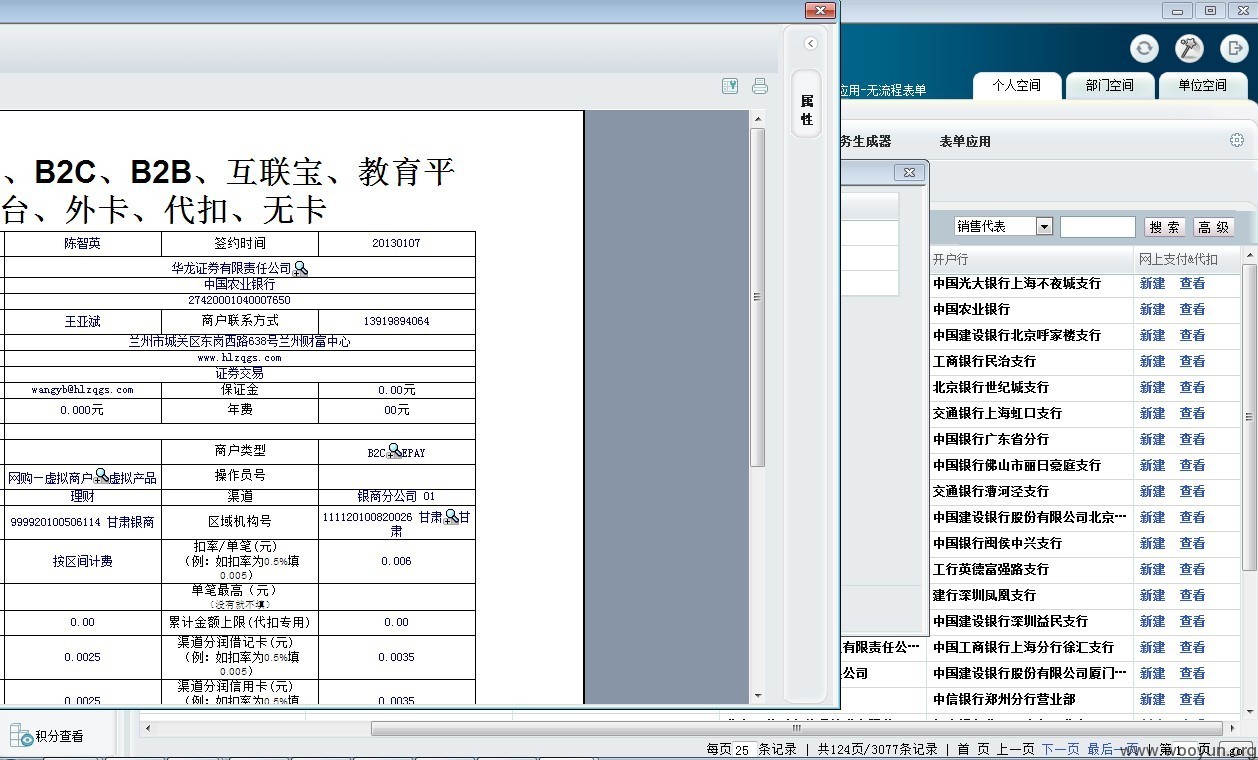Close the small popup dialog behind the form window

[909, 172]
